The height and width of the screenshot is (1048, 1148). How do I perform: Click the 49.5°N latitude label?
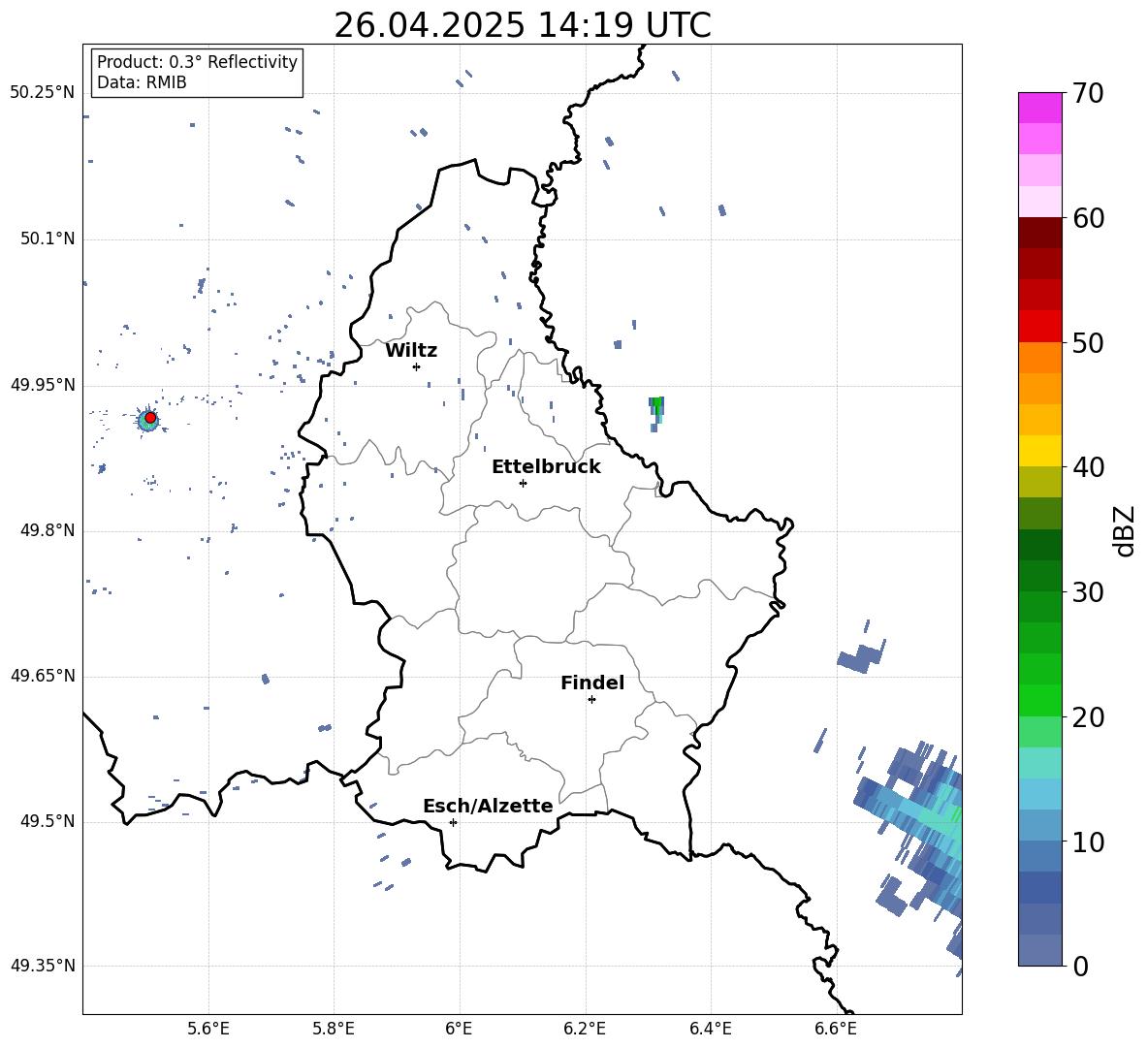point(48,821)
